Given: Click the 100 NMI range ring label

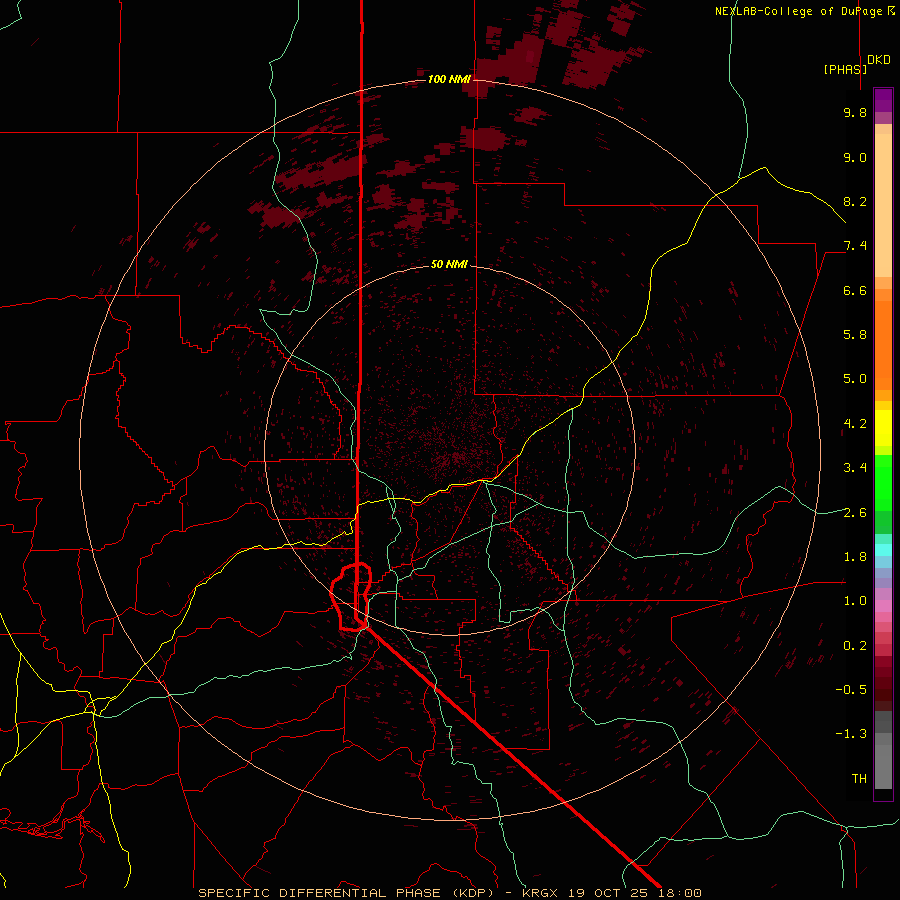Looking at the screenshot, I should pyautogui.click(x=449, y=79).
